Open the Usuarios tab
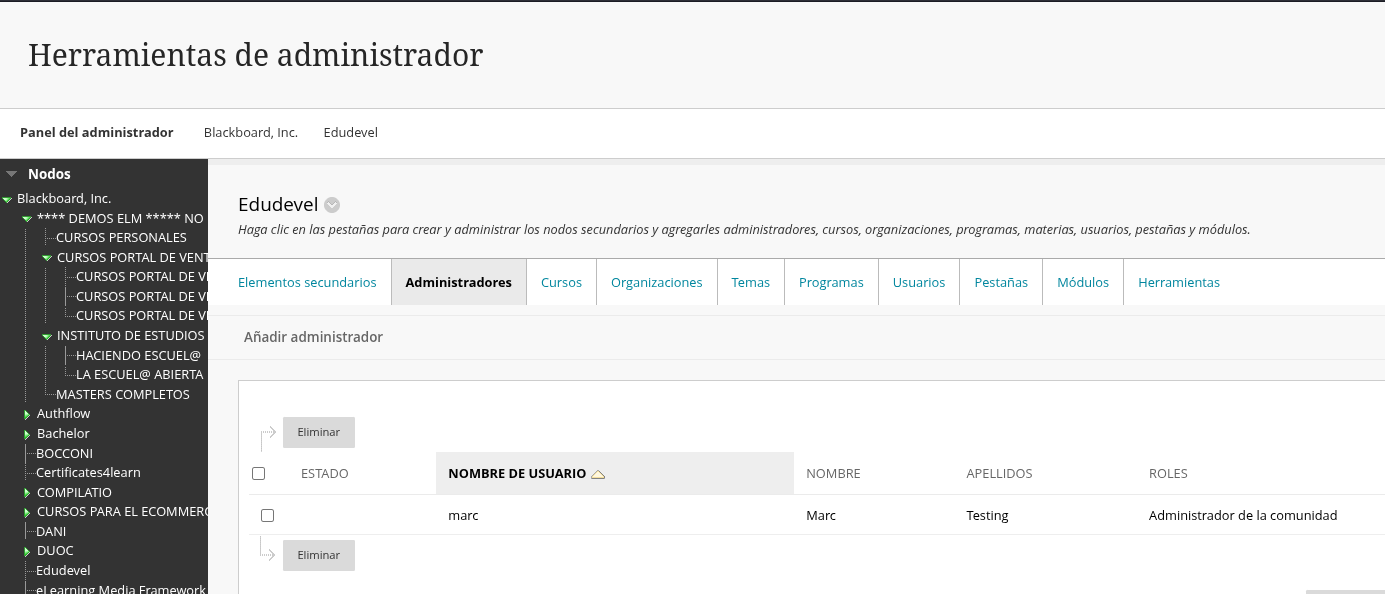 [x=919, y=282]
